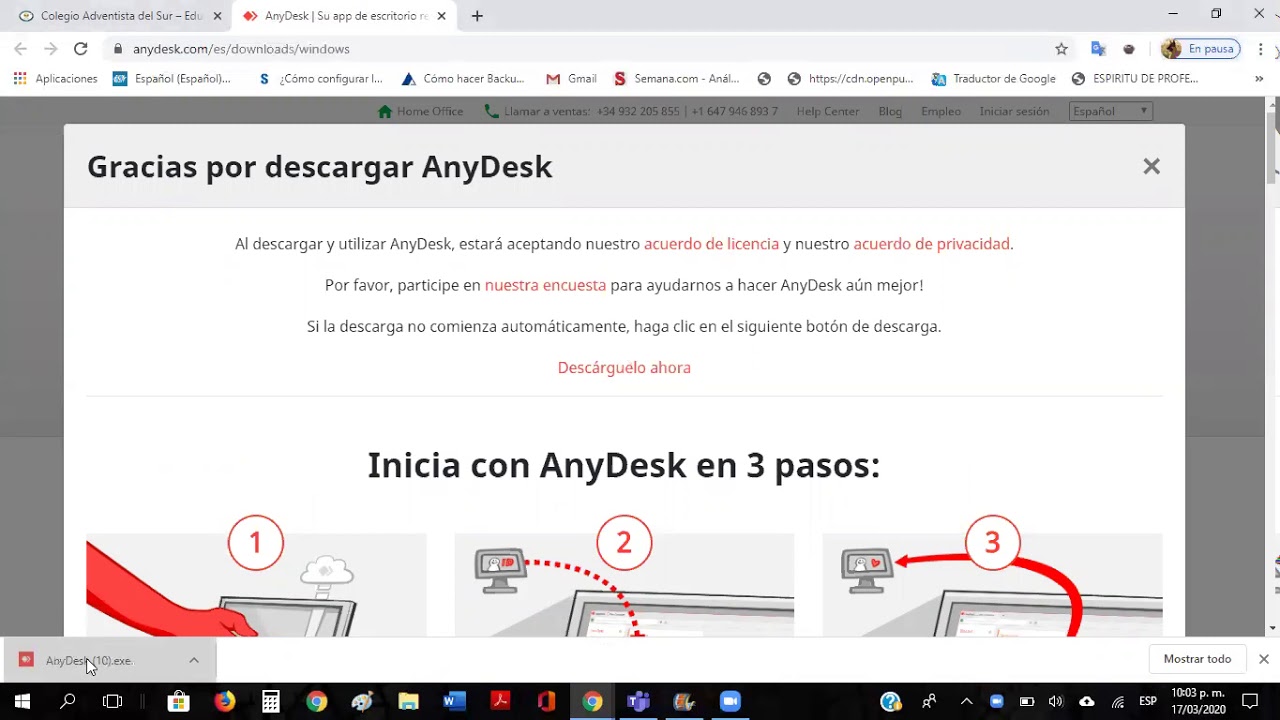Click the dark round extension icon
This screenshot has height=720, width=1280.
1129,48
